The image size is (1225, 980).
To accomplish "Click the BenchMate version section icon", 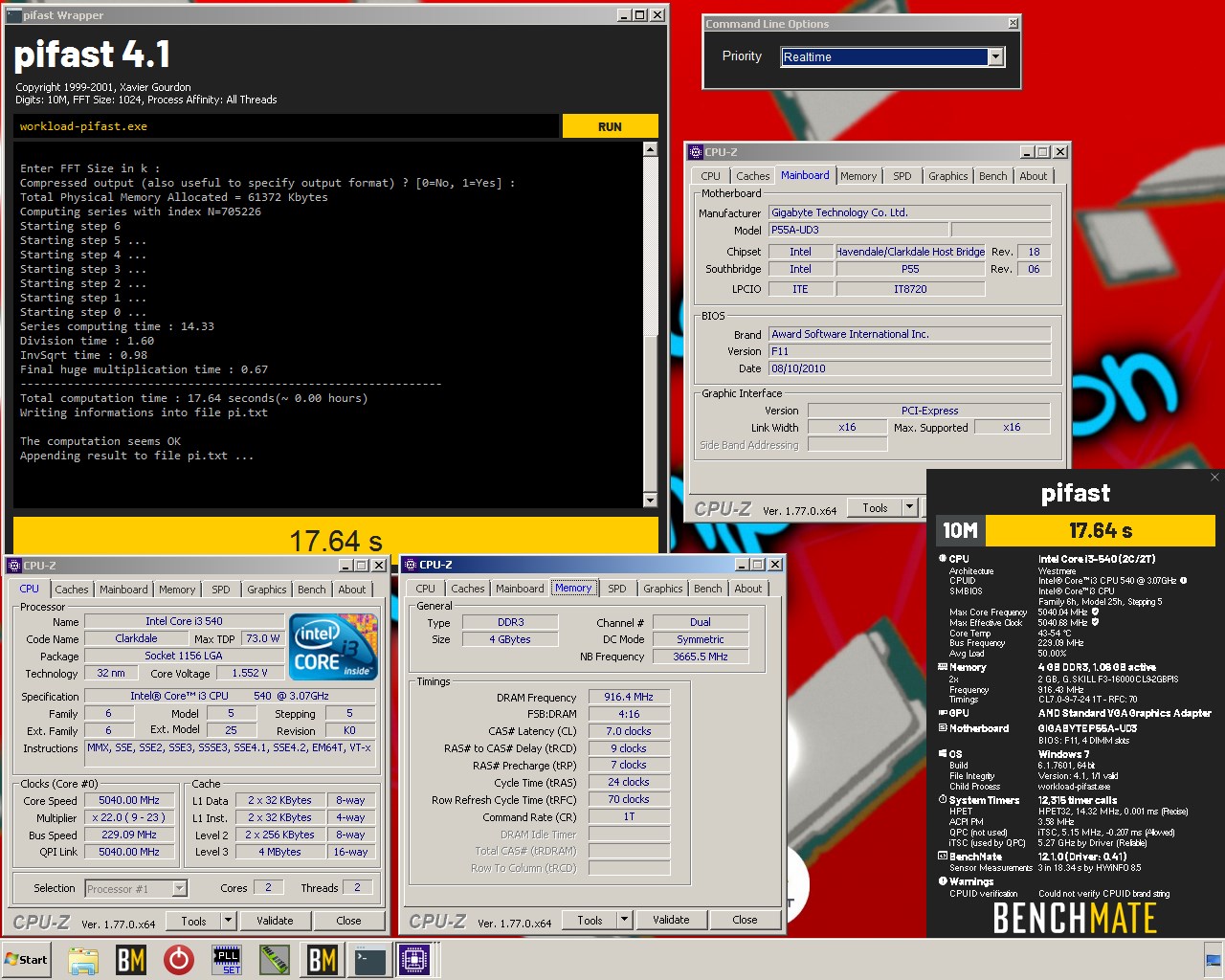I will coord(942,857).
